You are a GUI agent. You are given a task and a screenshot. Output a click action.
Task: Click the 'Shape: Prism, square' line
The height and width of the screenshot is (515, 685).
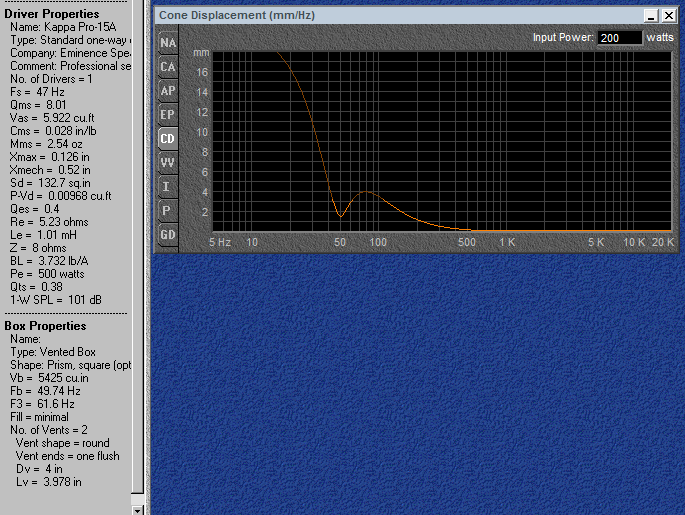coord(71,365)
